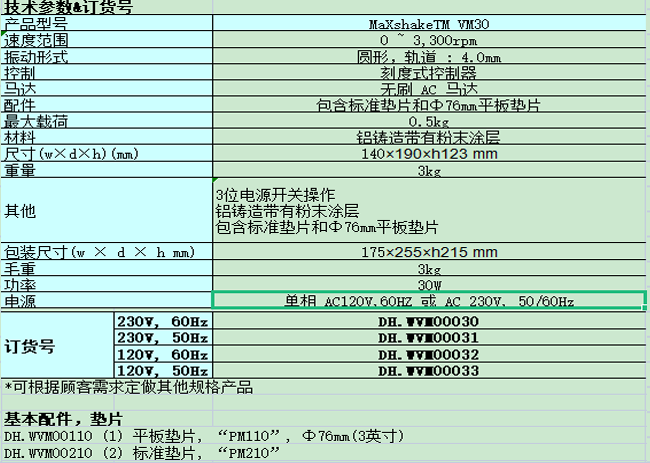Click the 振动形式 label cell
Screen dimensions: 650x463
pos(107,56)
